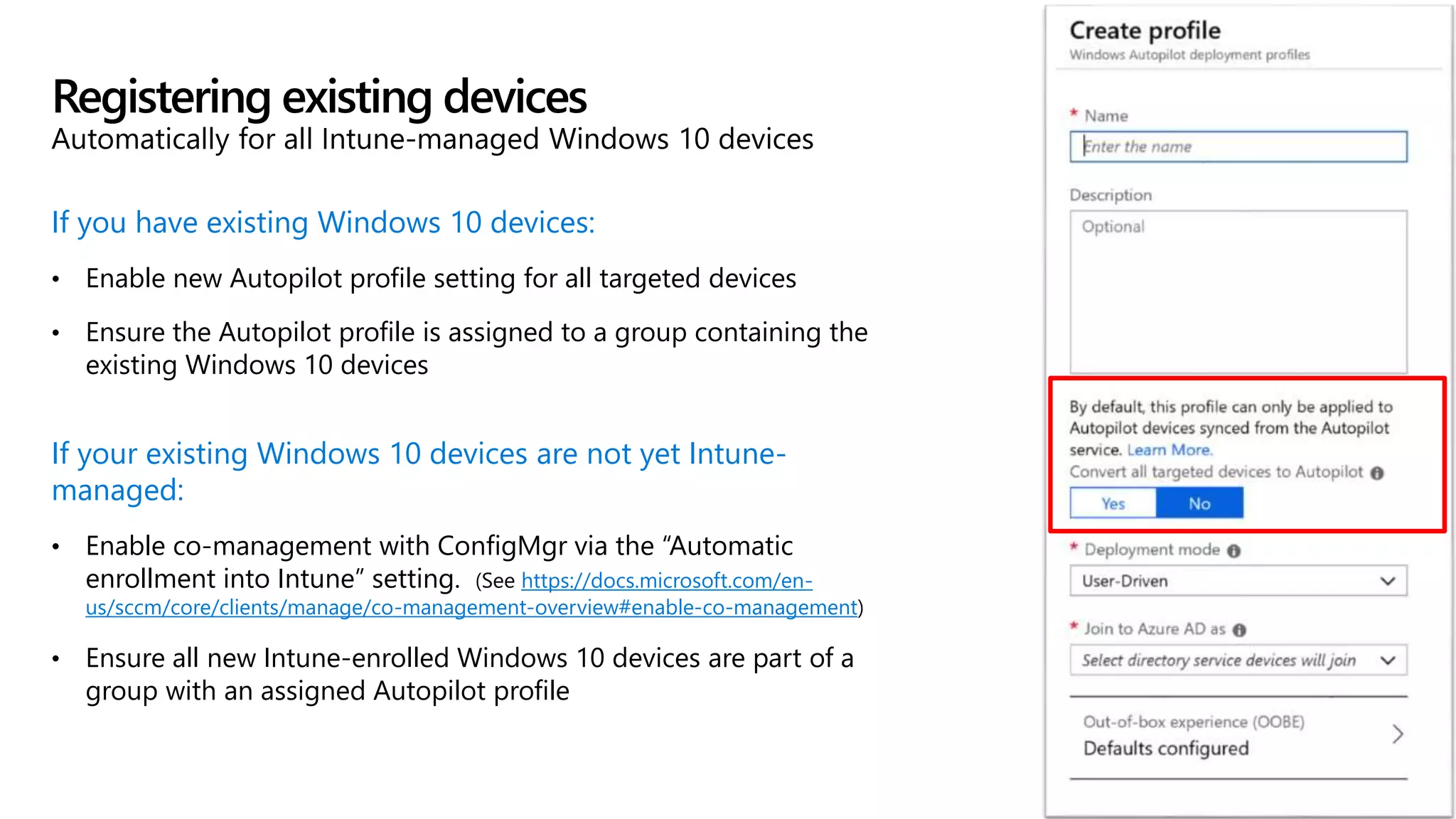1456x819 pixels.
Task: Click the info icon beside Convert all targeted devices
Action: pos(1377,473)
